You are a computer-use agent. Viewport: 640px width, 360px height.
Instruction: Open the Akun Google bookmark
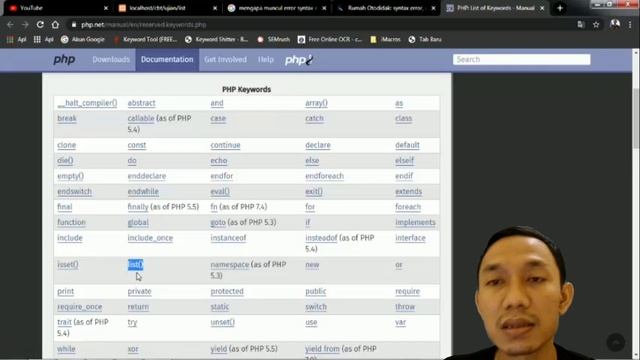(x=83, y=40)
